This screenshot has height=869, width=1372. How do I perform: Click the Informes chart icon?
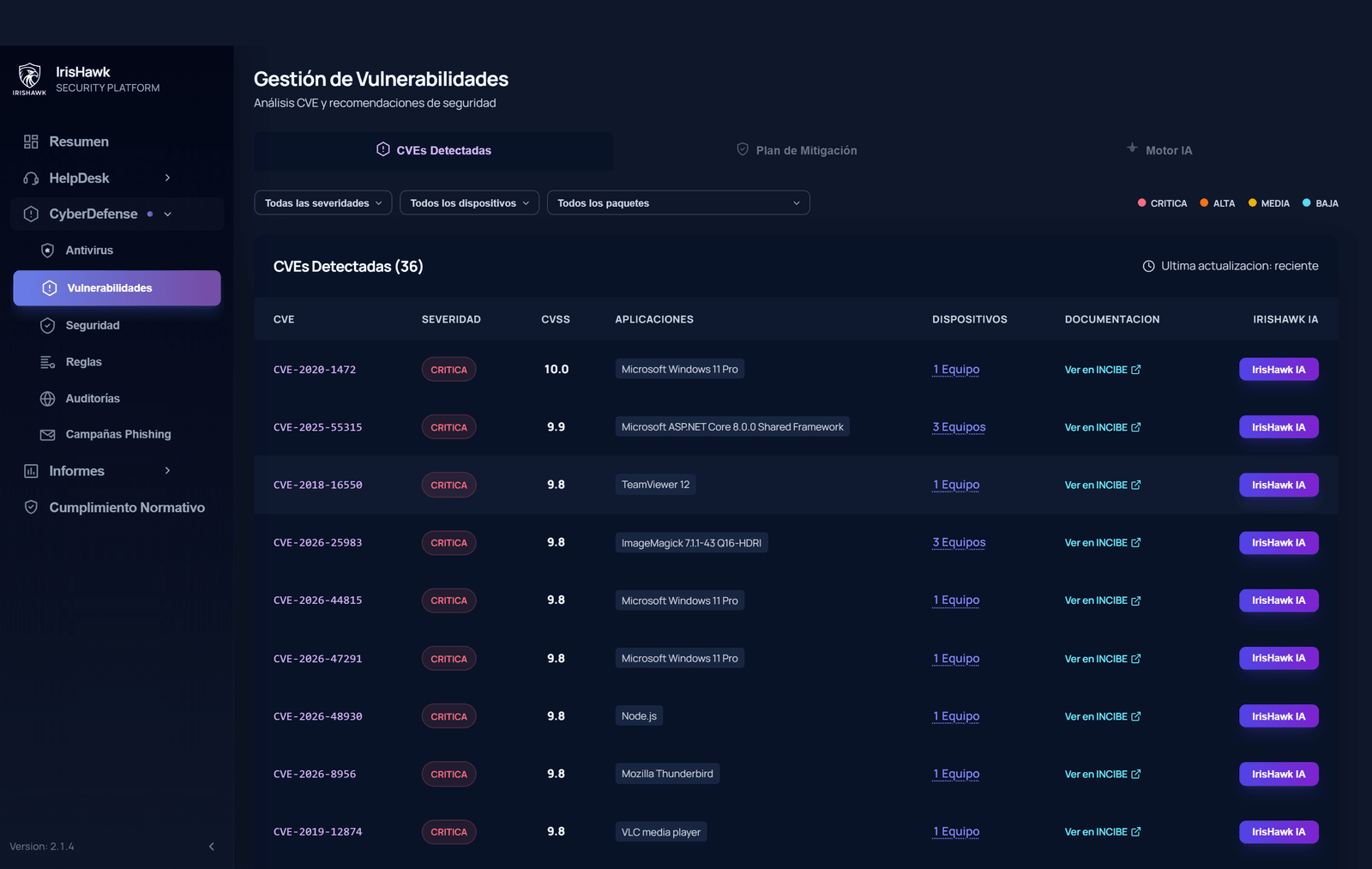click(31, 471)
